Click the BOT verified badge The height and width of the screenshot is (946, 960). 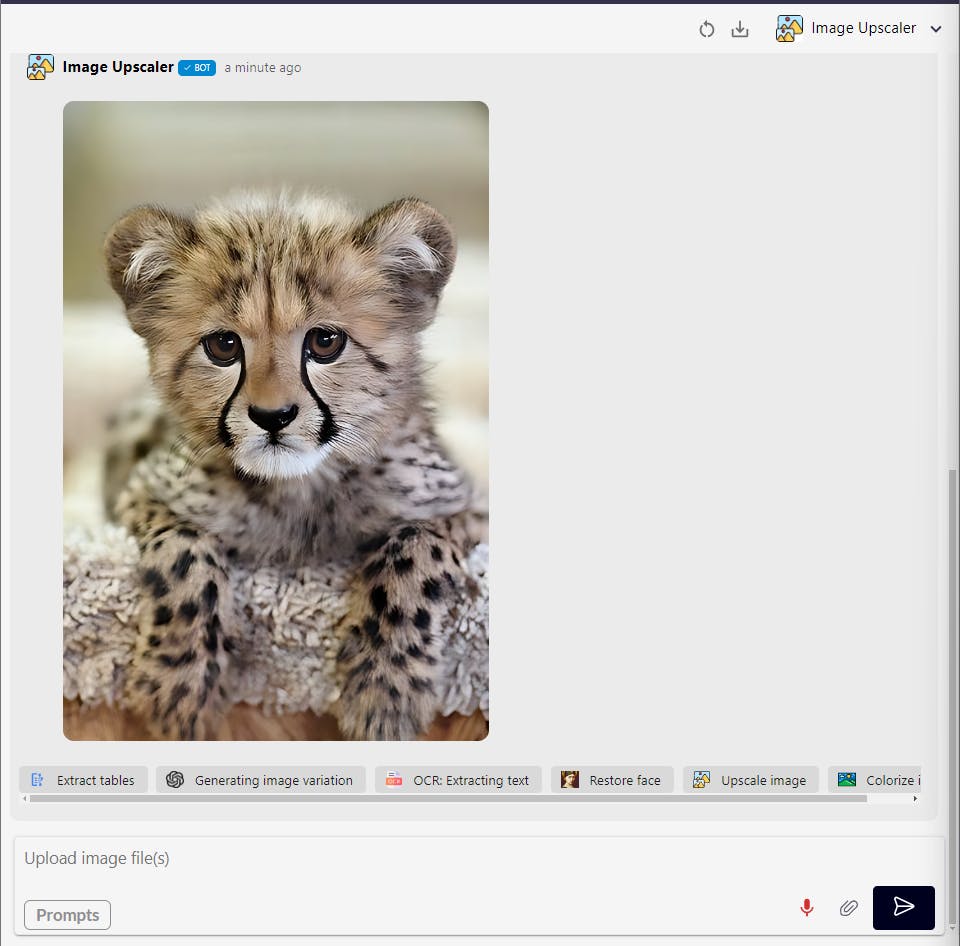click(x=197, y=68)
